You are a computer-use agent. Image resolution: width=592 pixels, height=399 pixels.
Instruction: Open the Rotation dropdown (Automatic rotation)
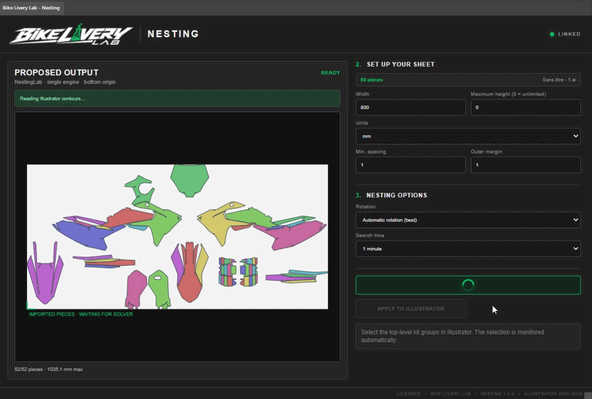point(468,220)
